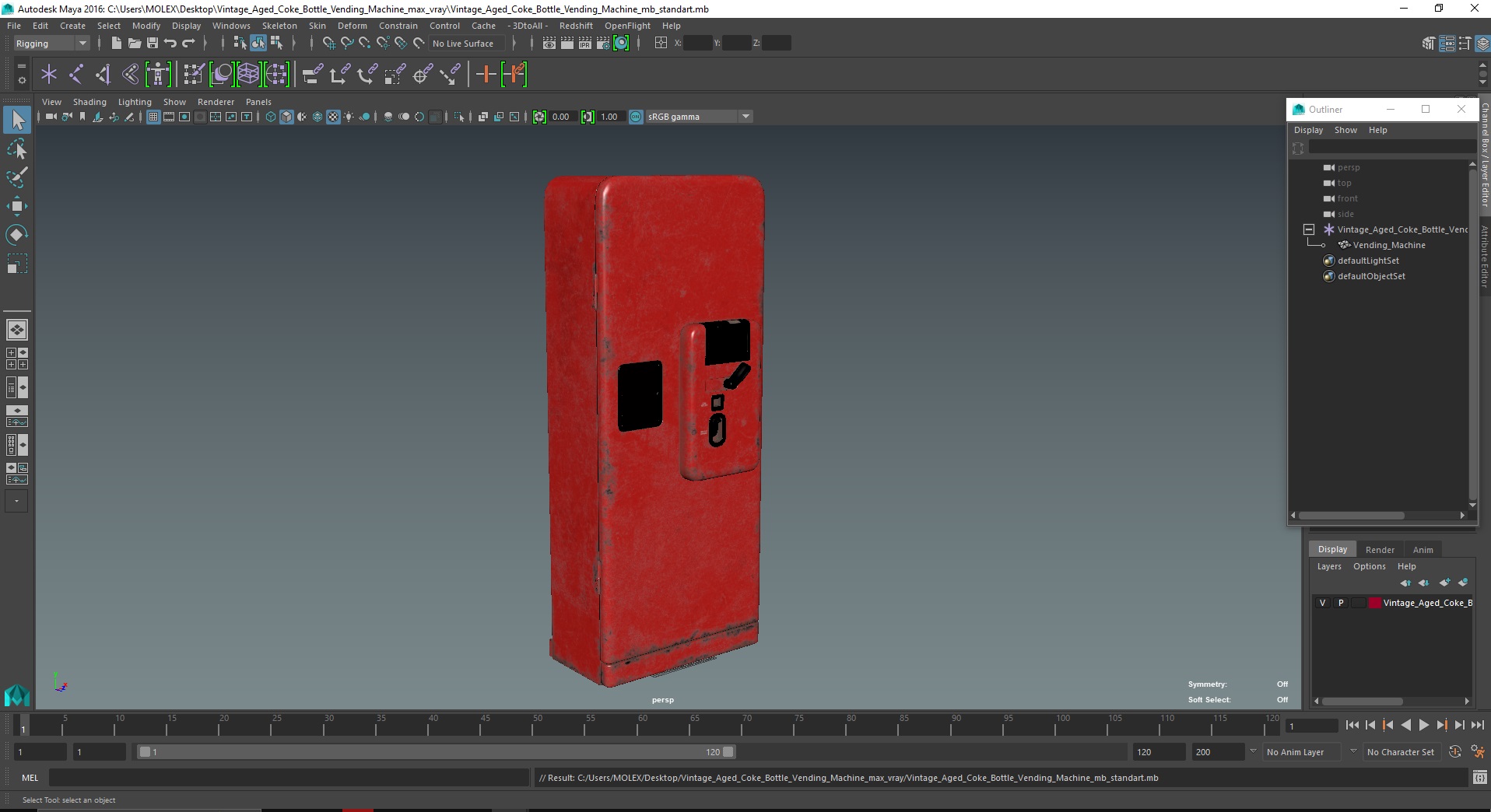This screenshot has height=812, width=1491.
Task: Click the Auto Keyframe toggle icon
Action: [x=1455, y=752]
